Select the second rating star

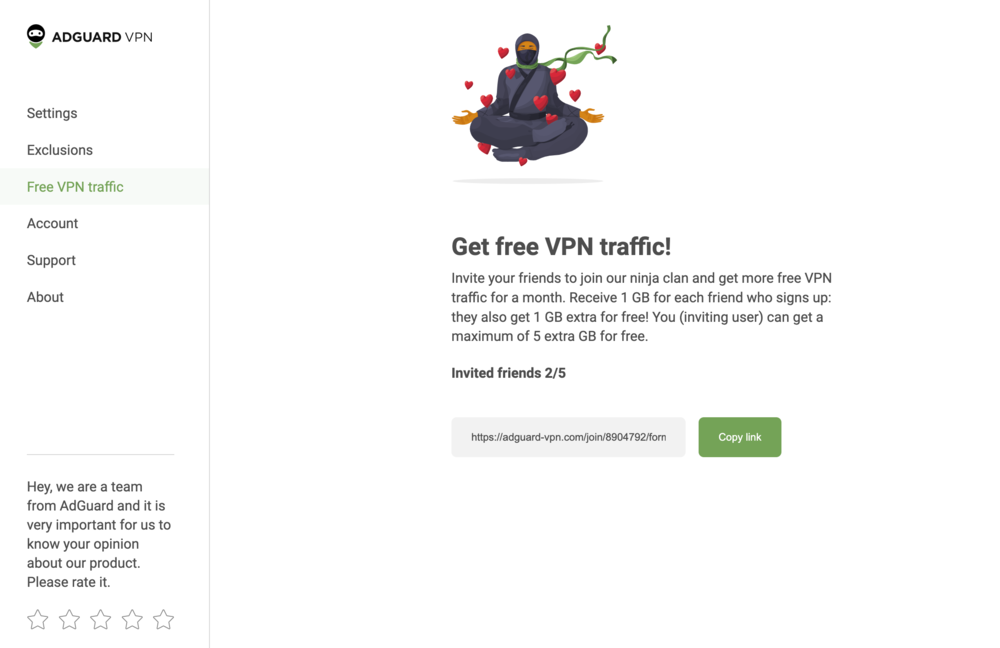tap(69, 619)
